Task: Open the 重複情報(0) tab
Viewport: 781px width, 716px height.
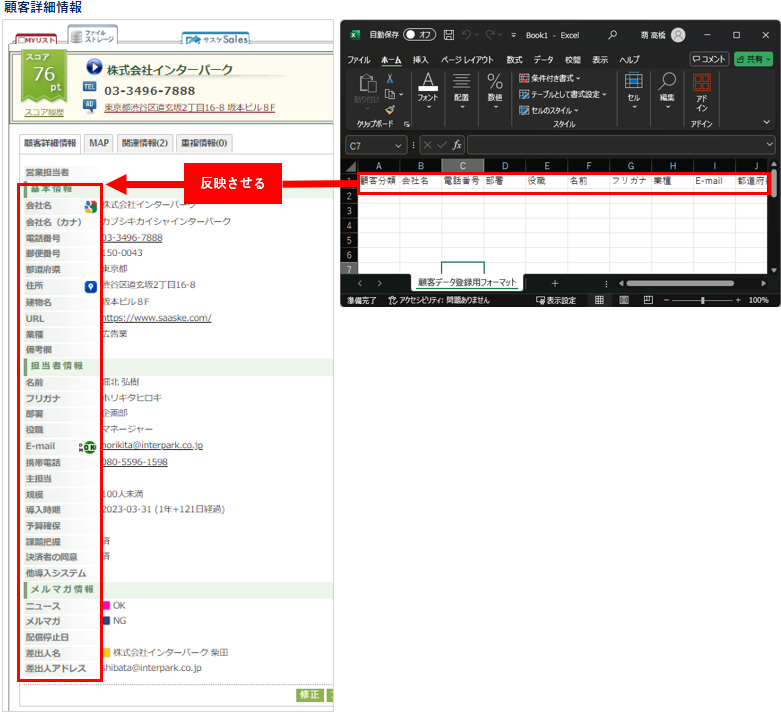Action: [x=204, y=143]
